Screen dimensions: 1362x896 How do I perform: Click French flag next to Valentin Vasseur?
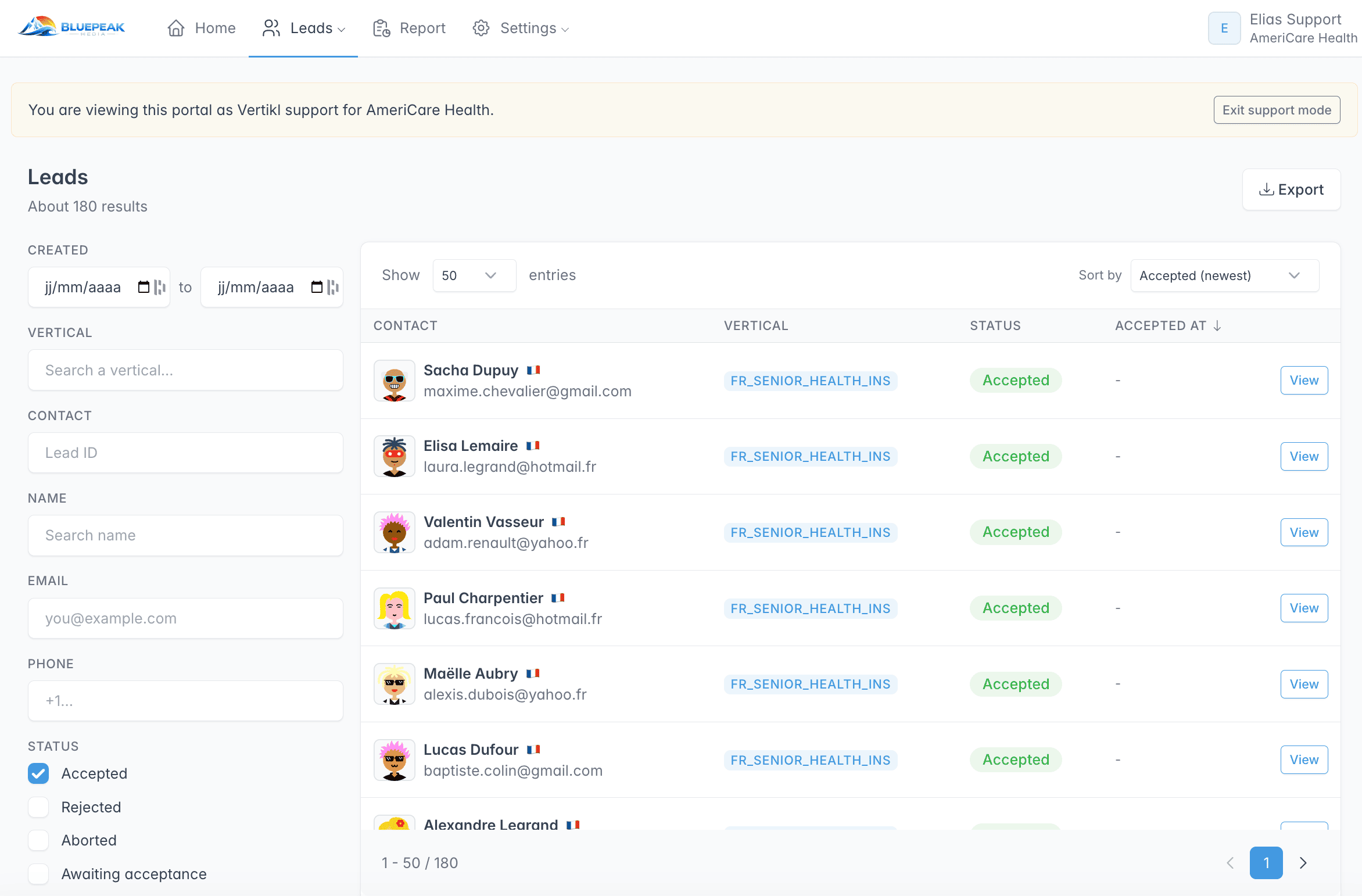point(558,522)
